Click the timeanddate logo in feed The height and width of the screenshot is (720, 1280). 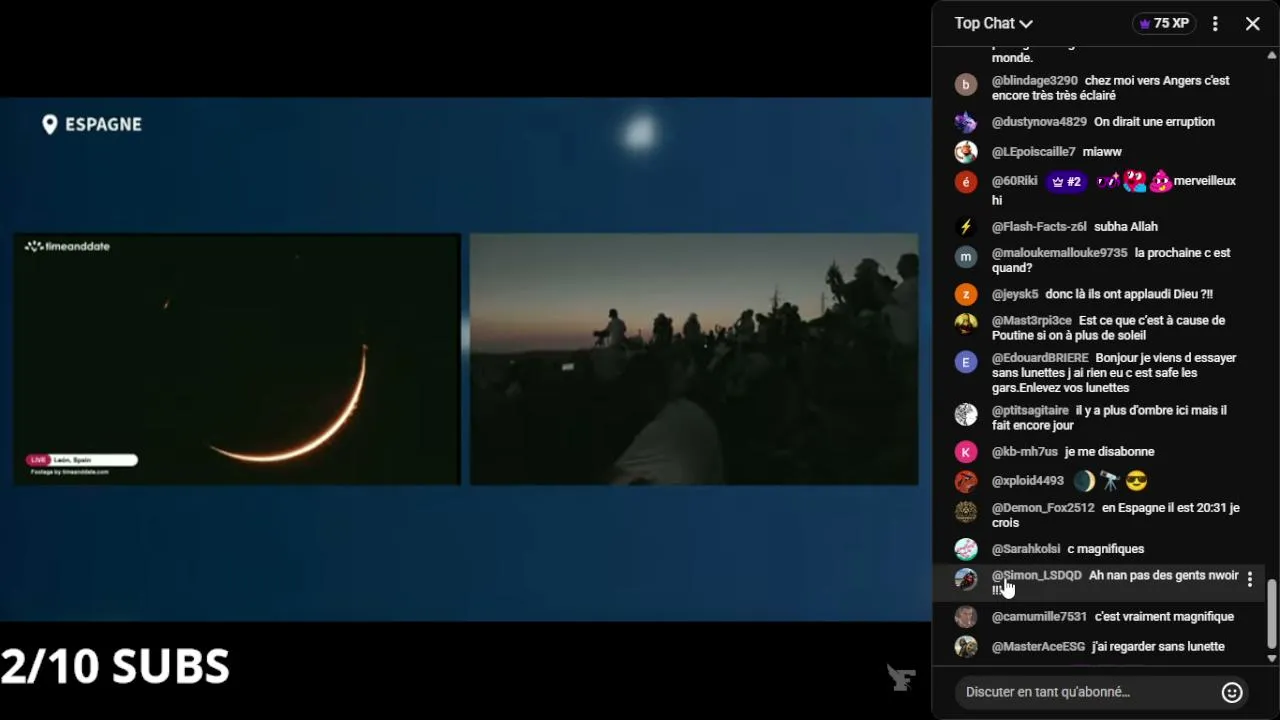pos(67,246)
